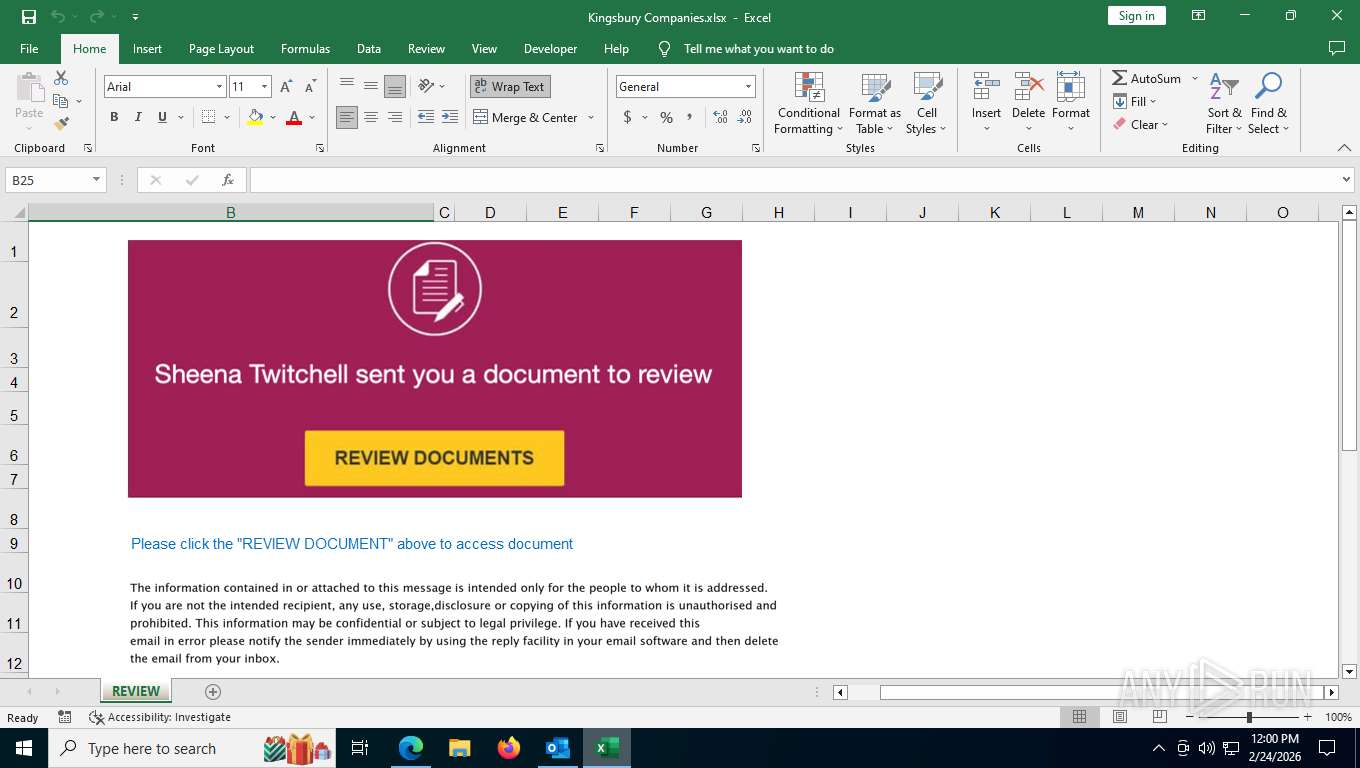Click the Sign in button
The height and width of the screenshot is (768, 1360).
[x=1136, y=15]
